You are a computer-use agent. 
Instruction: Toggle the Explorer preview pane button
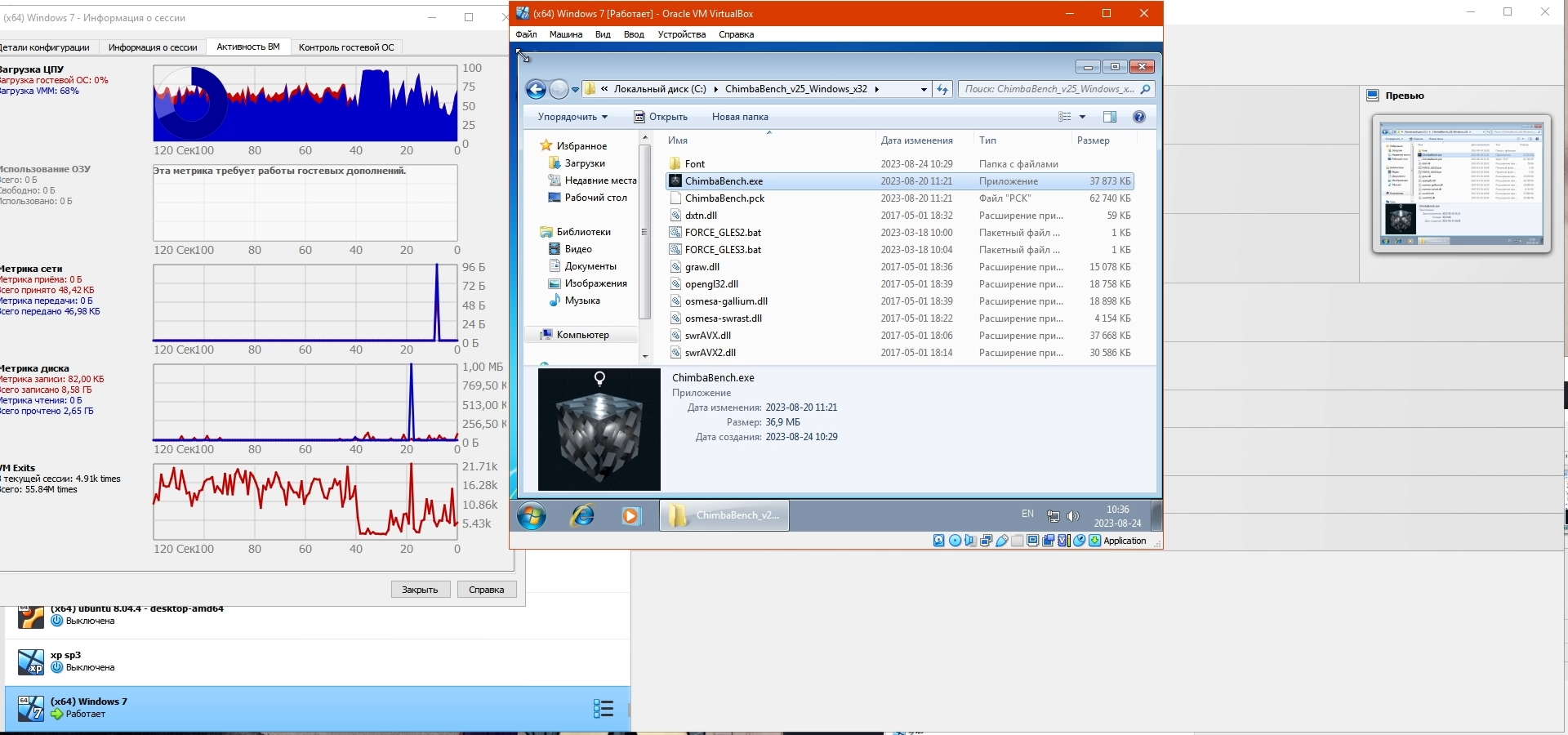(x=1109, y=117)
